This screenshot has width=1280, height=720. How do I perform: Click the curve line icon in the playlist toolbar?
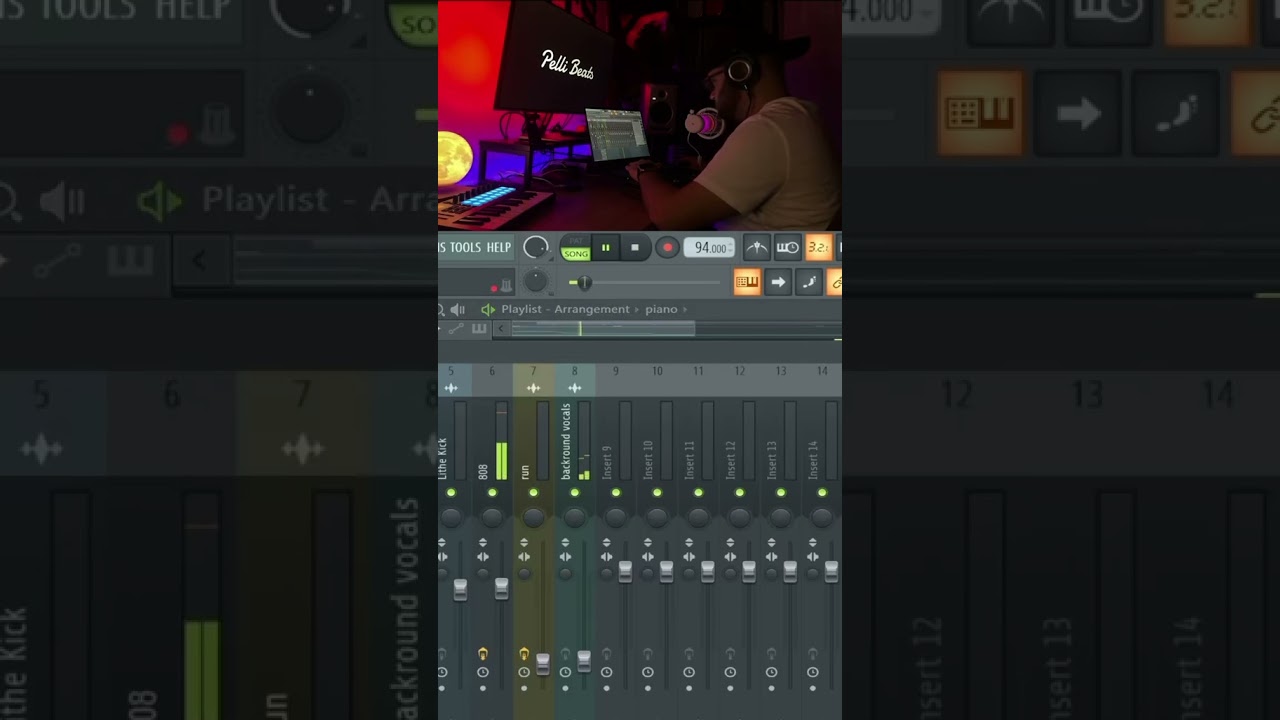[456, 329]
